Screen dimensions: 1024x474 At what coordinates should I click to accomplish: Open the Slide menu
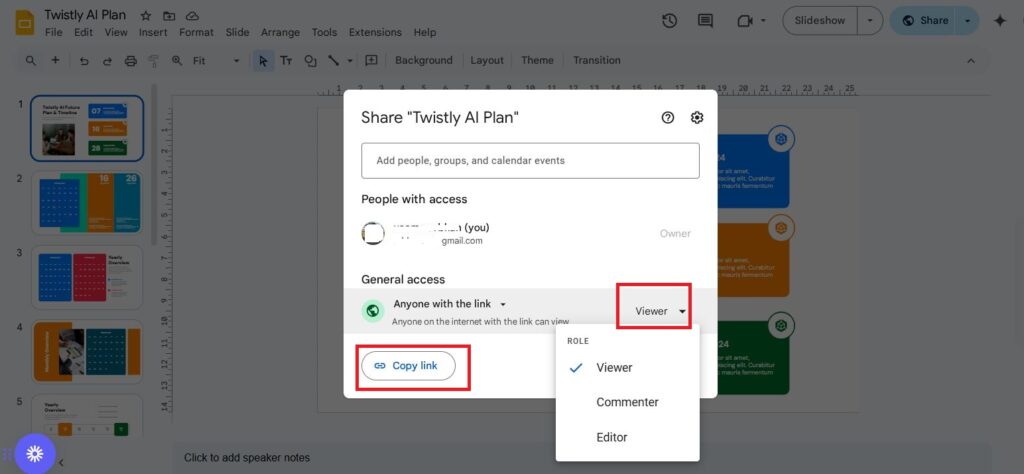pyautogui.click(x=237, y=32)
